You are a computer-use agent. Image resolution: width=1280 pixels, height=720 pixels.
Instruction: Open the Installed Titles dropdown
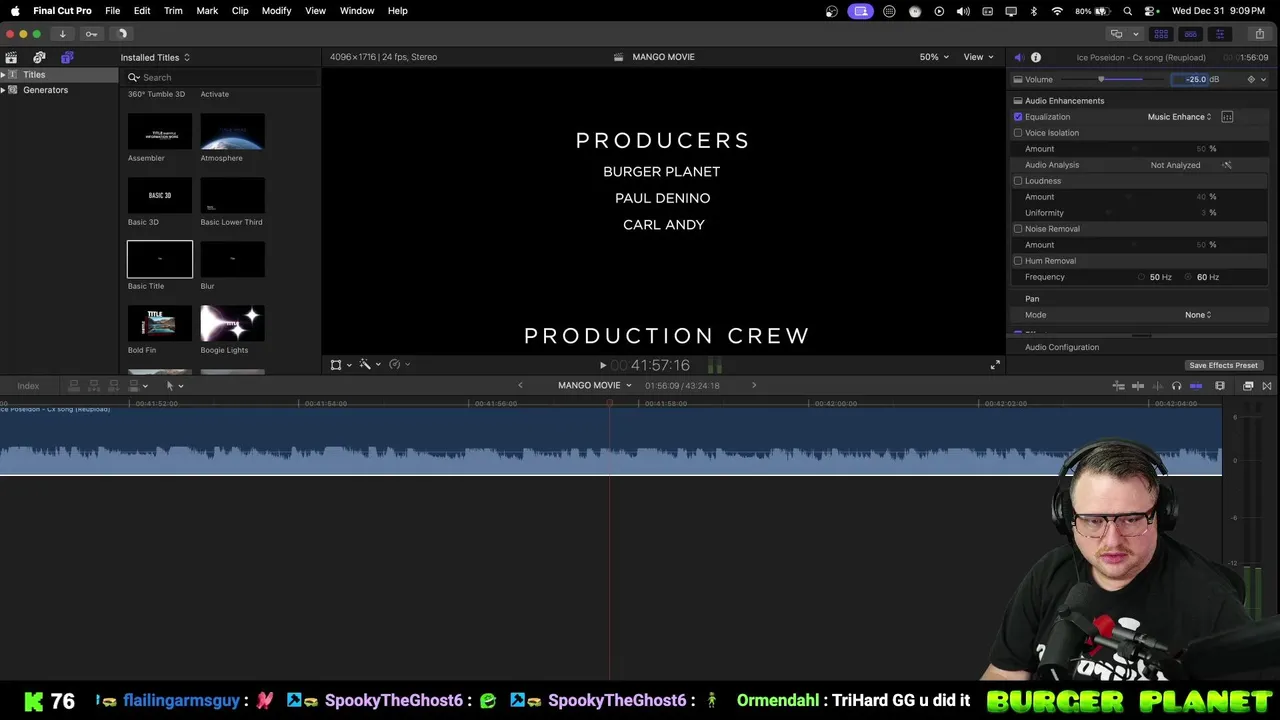155,57
